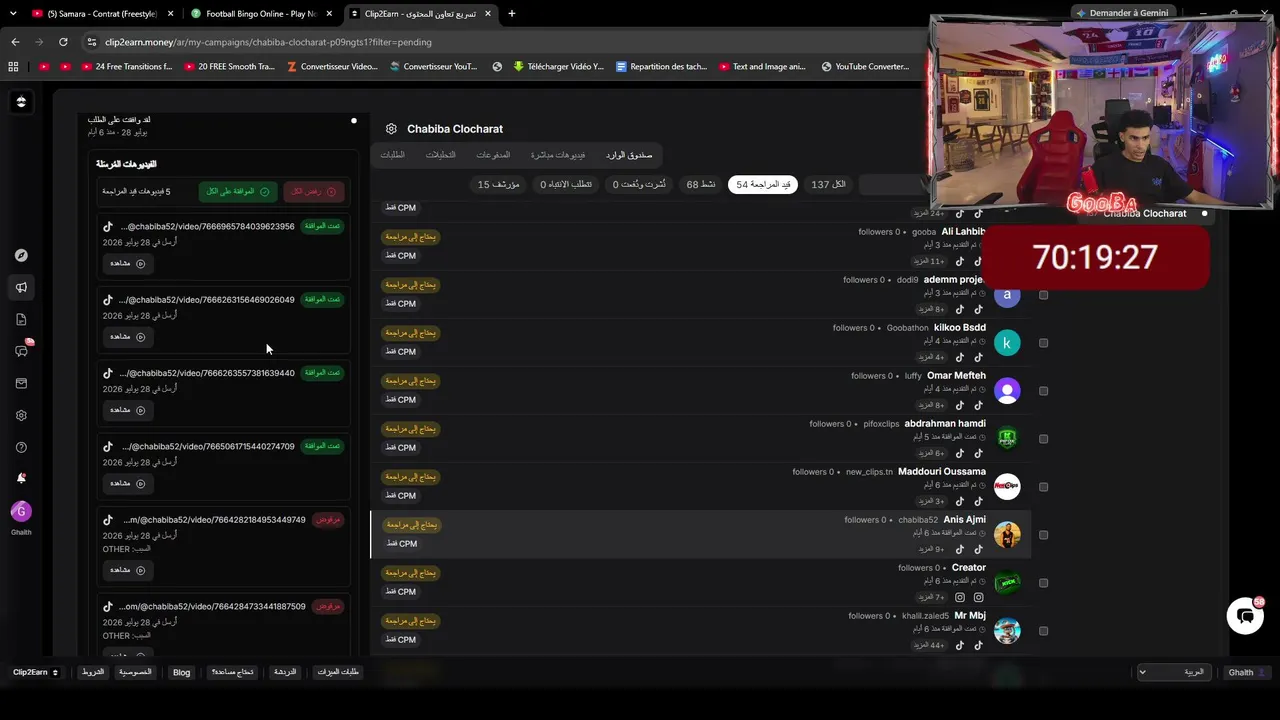Open the تحتاج مساعدة؟ help link in the footer

(232, 672)
